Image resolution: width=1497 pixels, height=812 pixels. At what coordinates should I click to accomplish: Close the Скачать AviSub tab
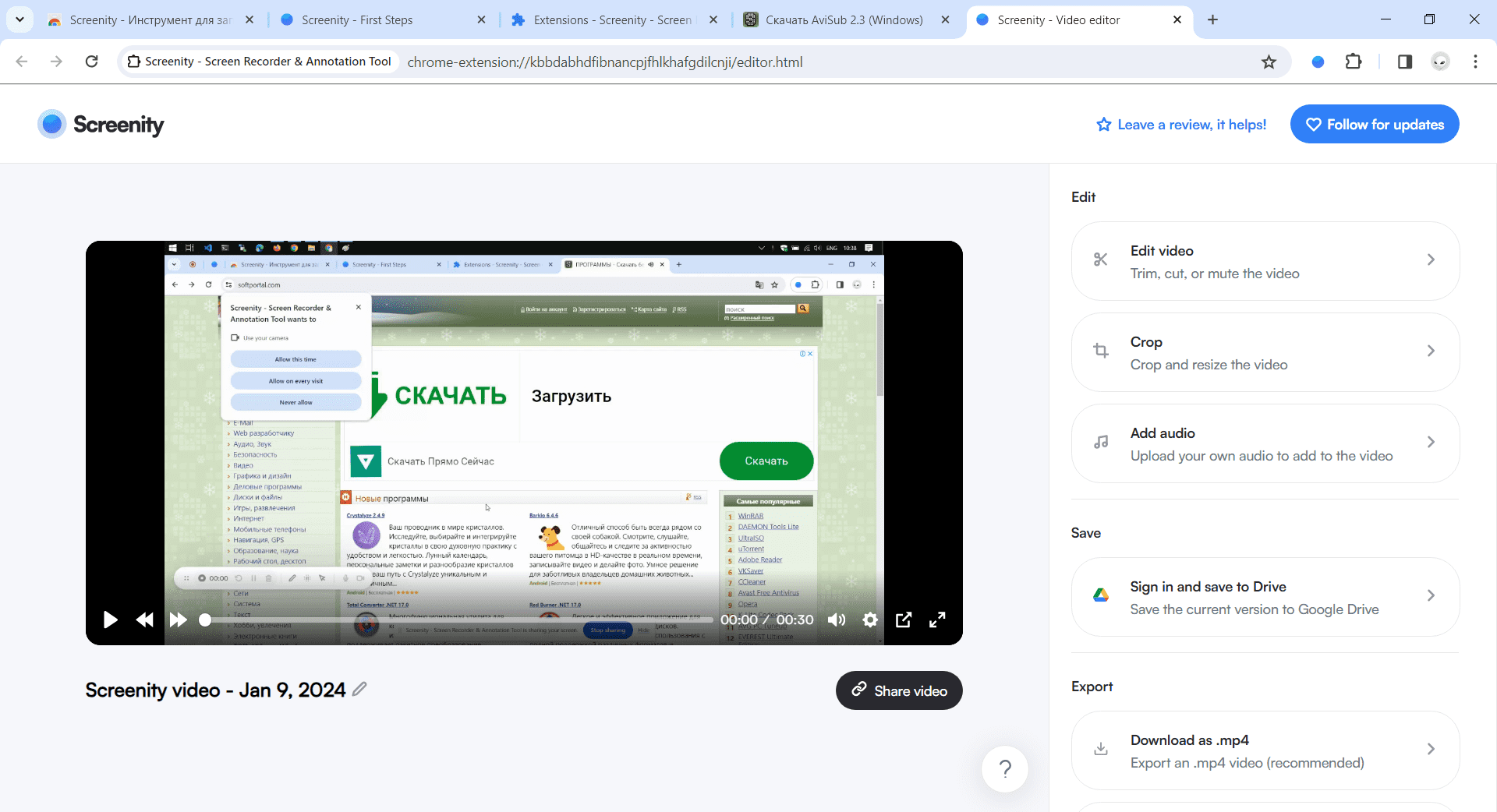(x=946, y=20)
